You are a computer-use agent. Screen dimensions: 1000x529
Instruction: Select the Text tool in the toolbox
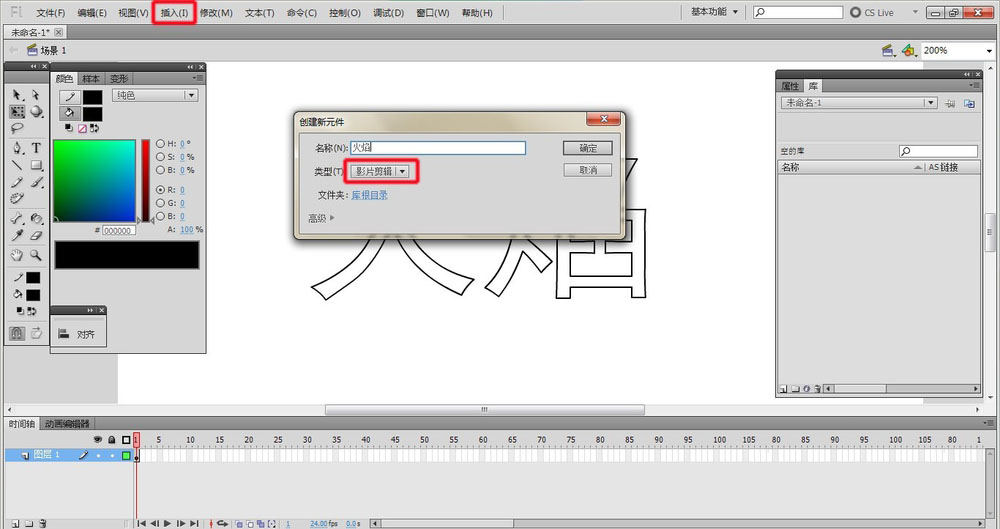coord(36,148)
